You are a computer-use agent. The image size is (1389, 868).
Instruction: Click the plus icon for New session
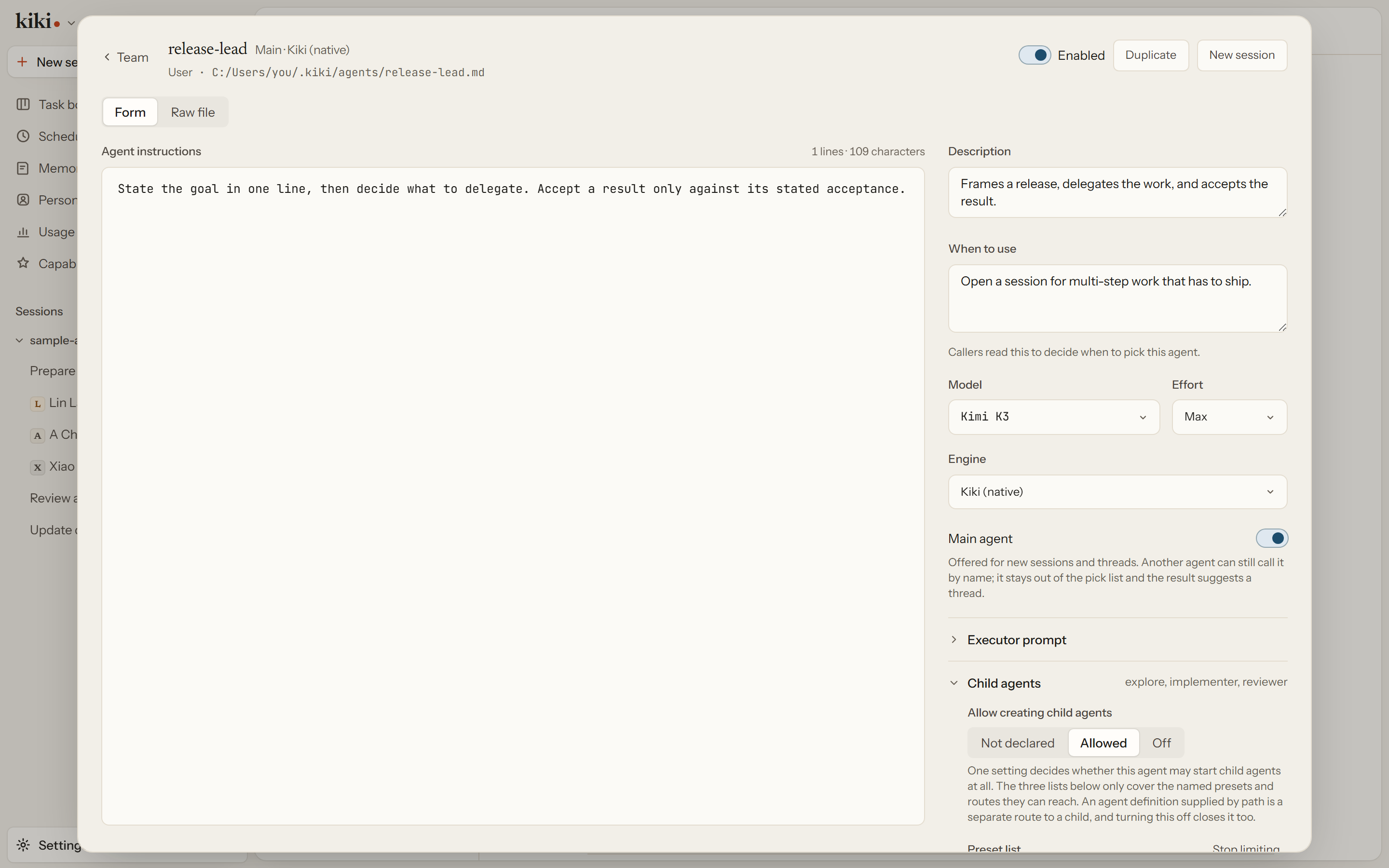click(x=22, y=61)
